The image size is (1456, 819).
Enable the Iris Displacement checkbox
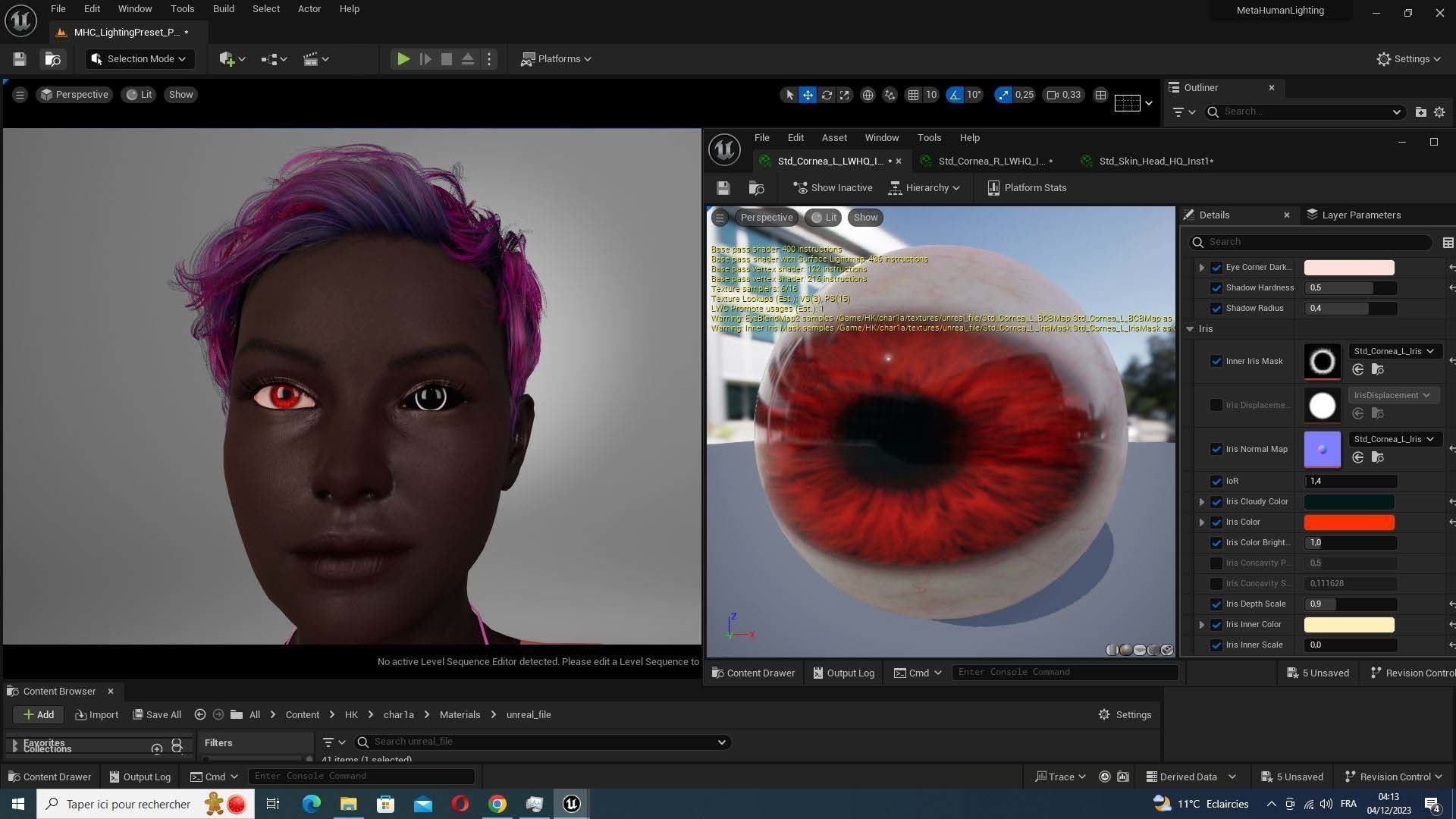coord(1216,405)
